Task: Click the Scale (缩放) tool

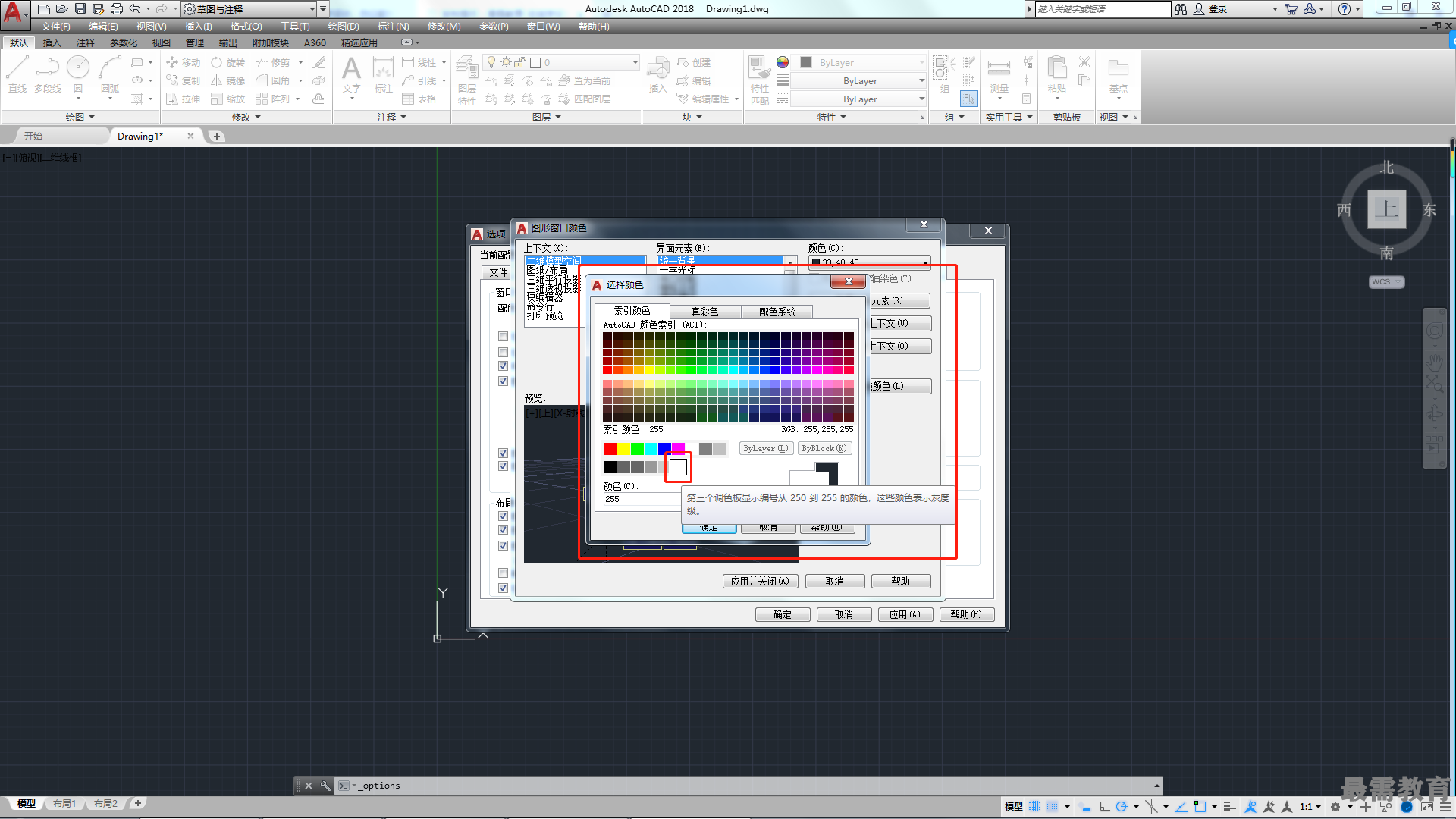Action: (x=227, y=99)
